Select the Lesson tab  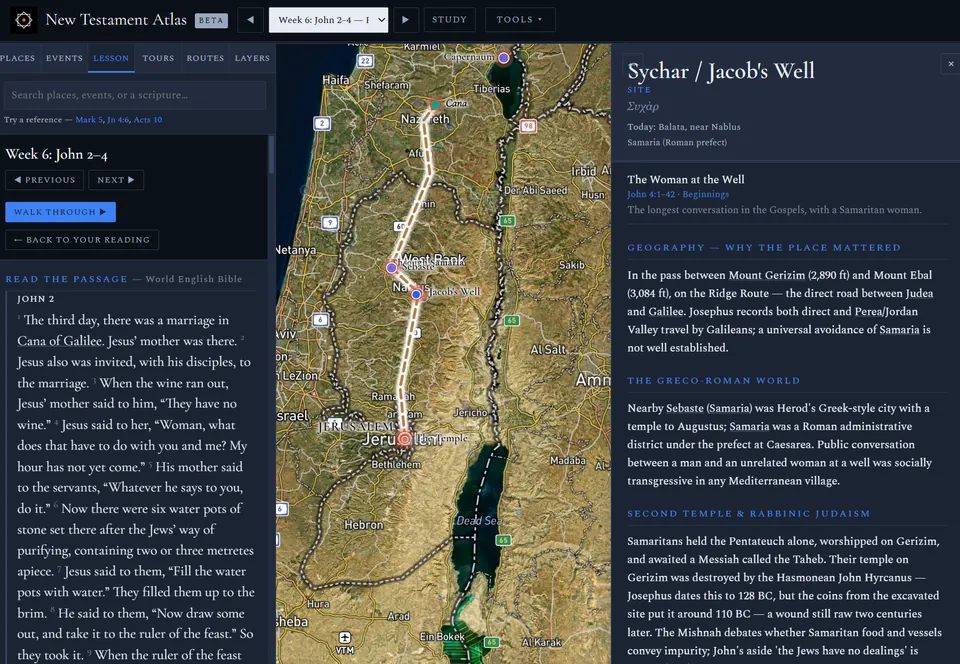[x=111, y=58]
